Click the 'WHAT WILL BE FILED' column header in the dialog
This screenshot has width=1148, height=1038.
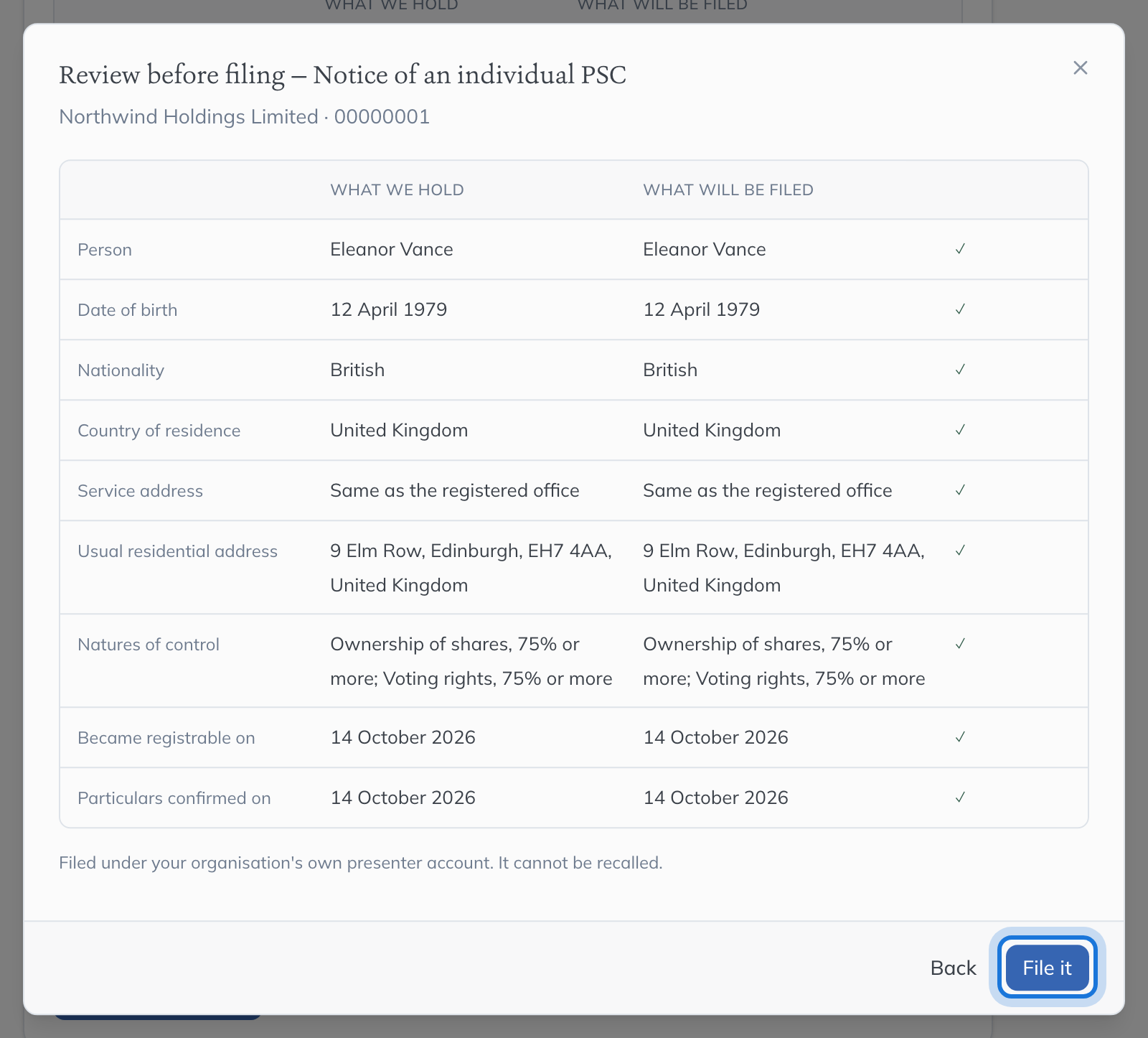tap(728, 190)
